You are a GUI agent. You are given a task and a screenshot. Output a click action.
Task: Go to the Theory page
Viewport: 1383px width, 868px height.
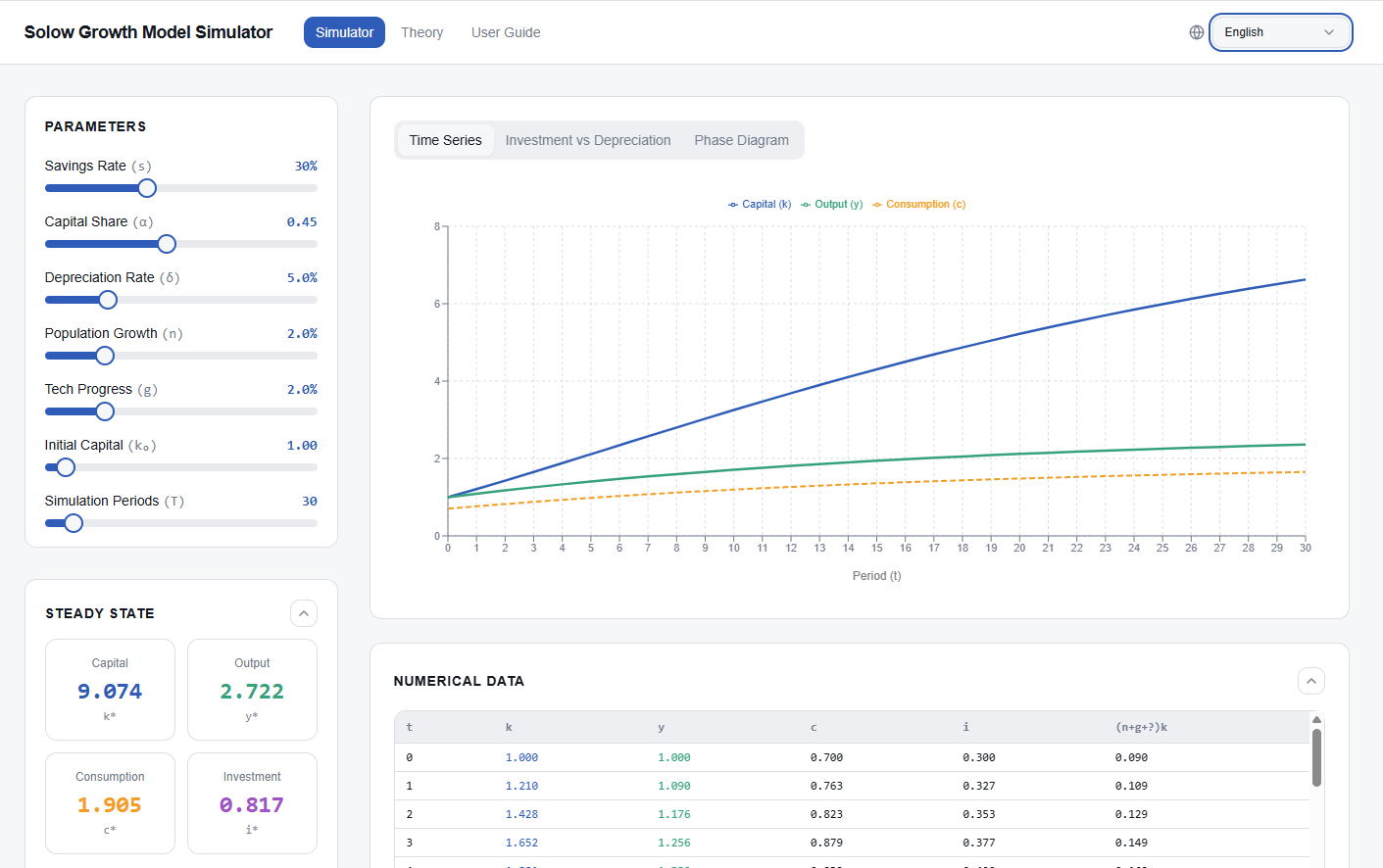tap(421, 32)
